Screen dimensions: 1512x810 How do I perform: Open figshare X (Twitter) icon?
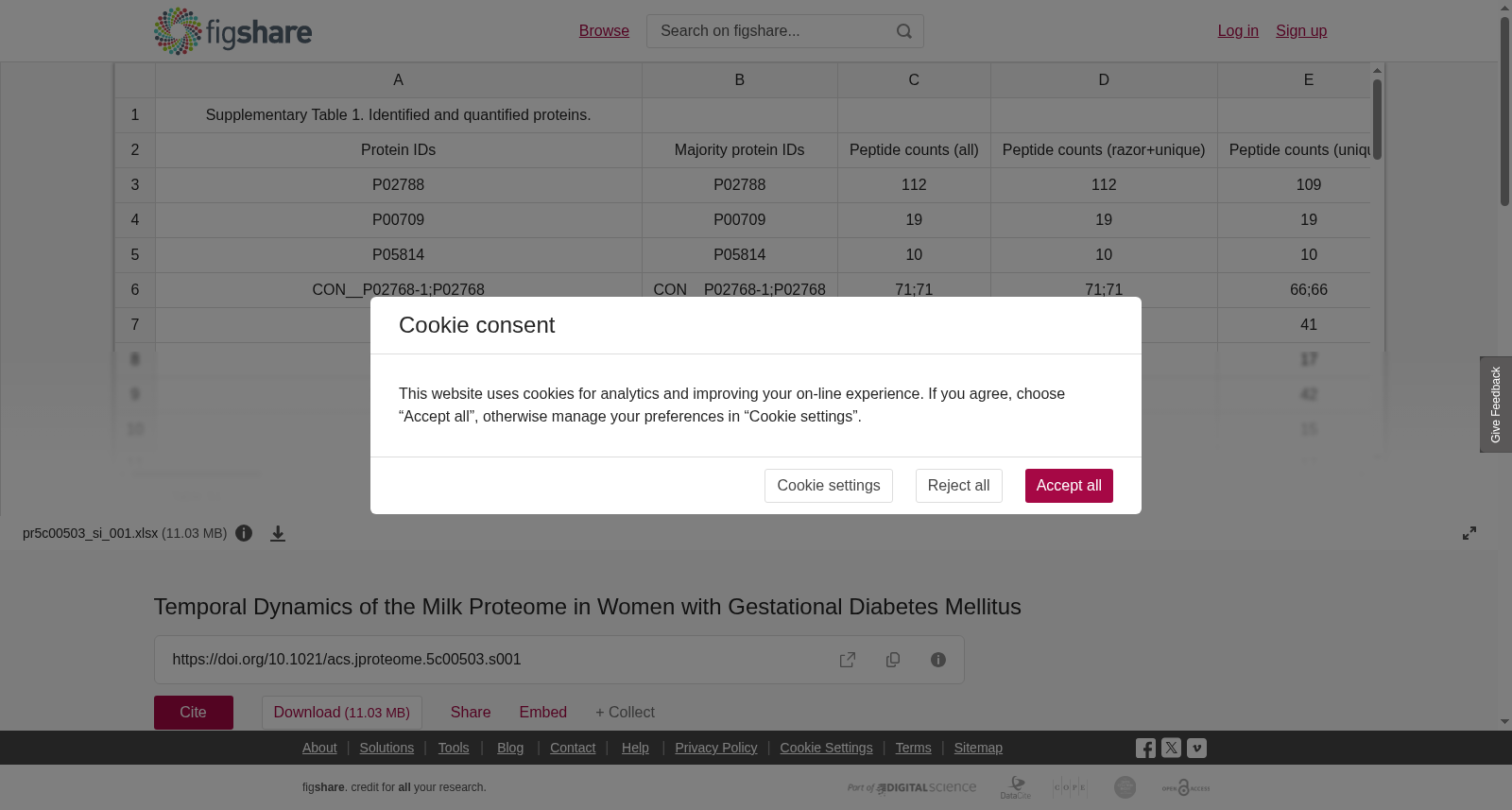[1171, 748]
